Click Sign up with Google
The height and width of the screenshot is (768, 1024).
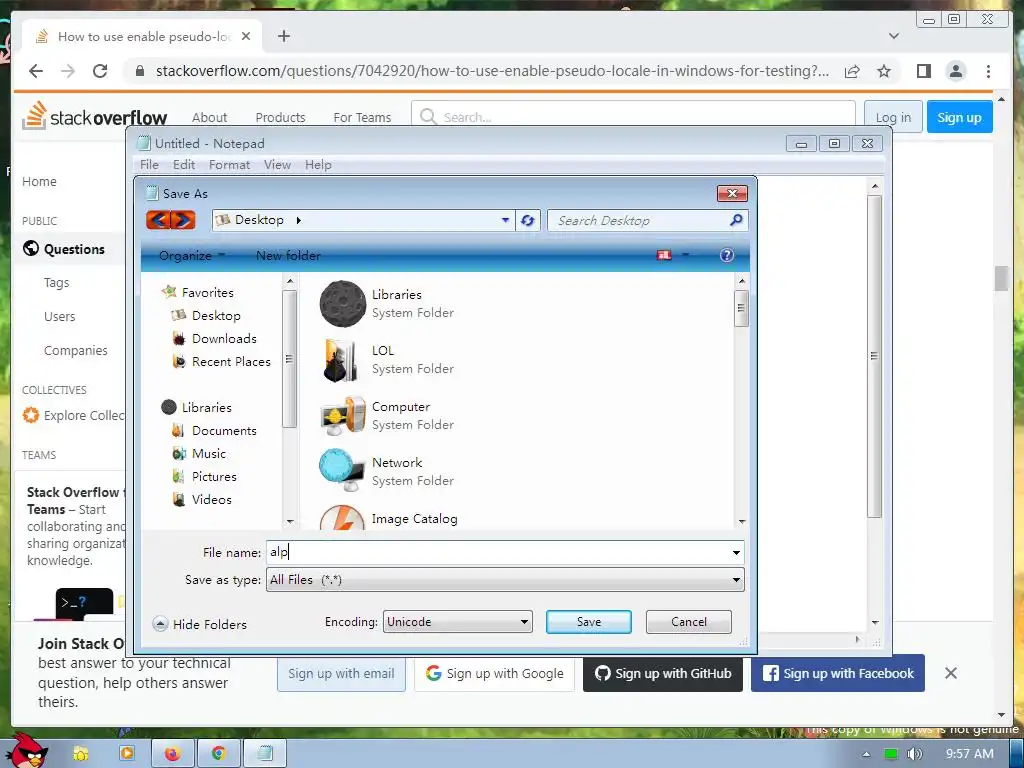click(494, 673)
